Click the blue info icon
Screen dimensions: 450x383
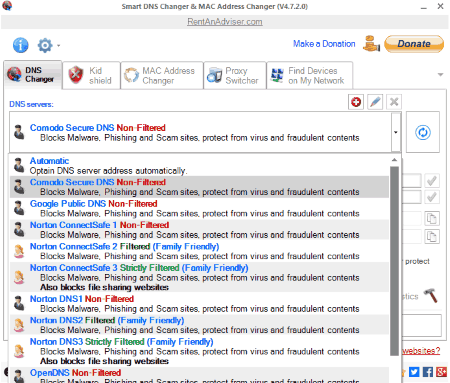coord(21,45)
